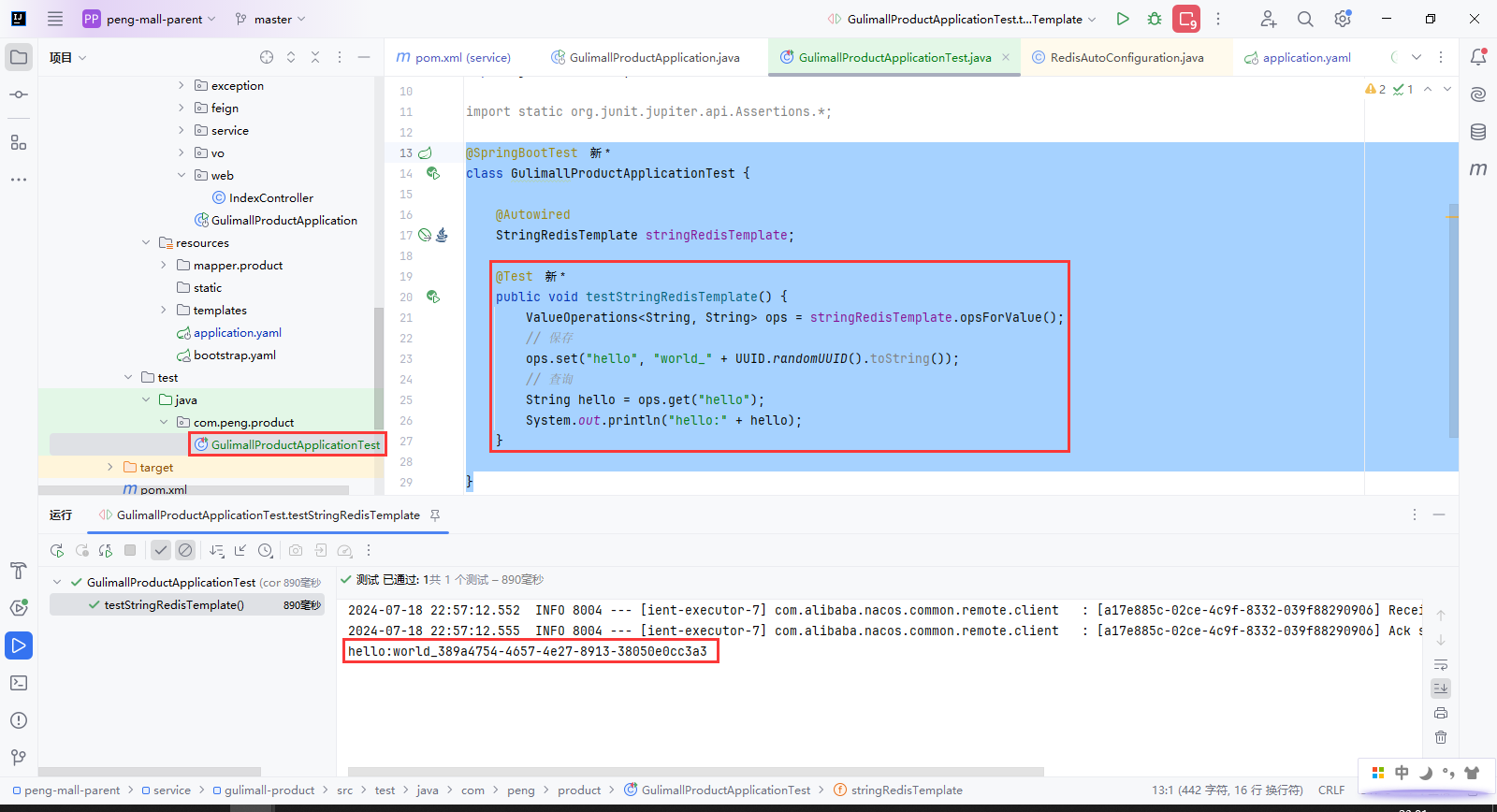Toggle auto-test rerun in Run panel
The image size is (1497, 812).
(x=106, y=551)
